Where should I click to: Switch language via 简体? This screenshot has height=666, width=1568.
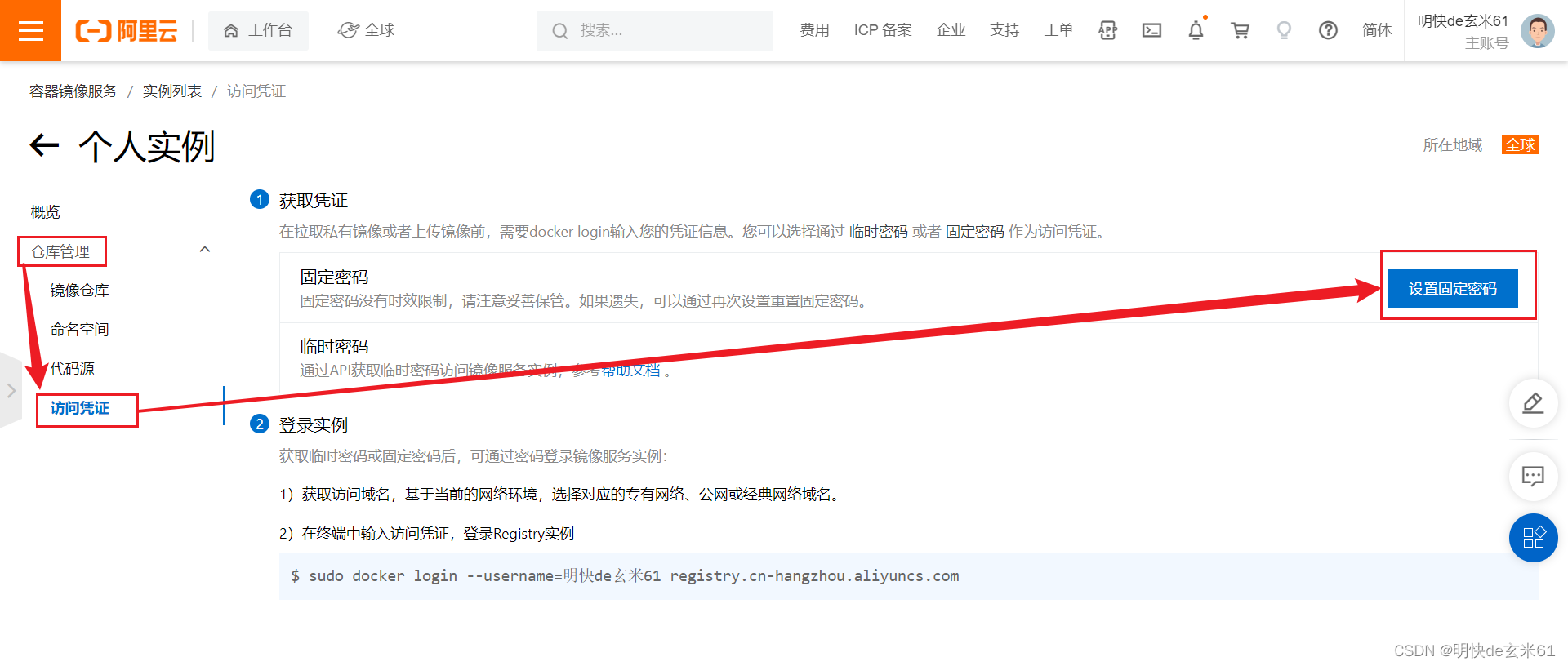click(1377, 30)
